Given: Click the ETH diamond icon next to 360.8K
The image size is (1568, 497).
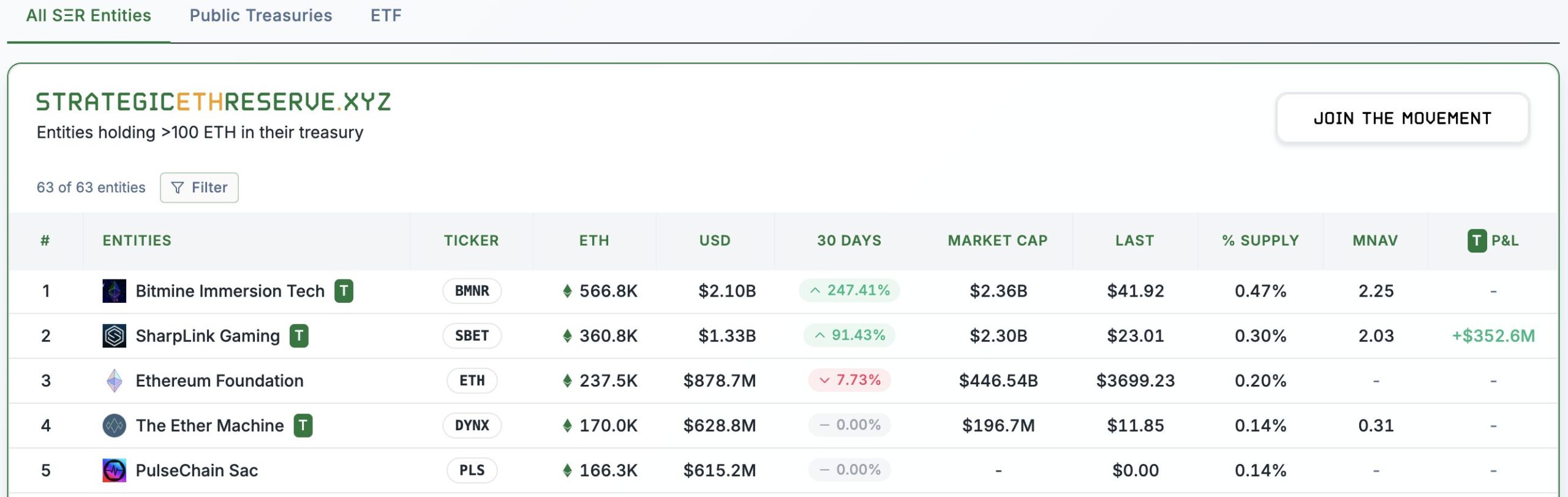Looking at the screenshot, I should [567, 336].
